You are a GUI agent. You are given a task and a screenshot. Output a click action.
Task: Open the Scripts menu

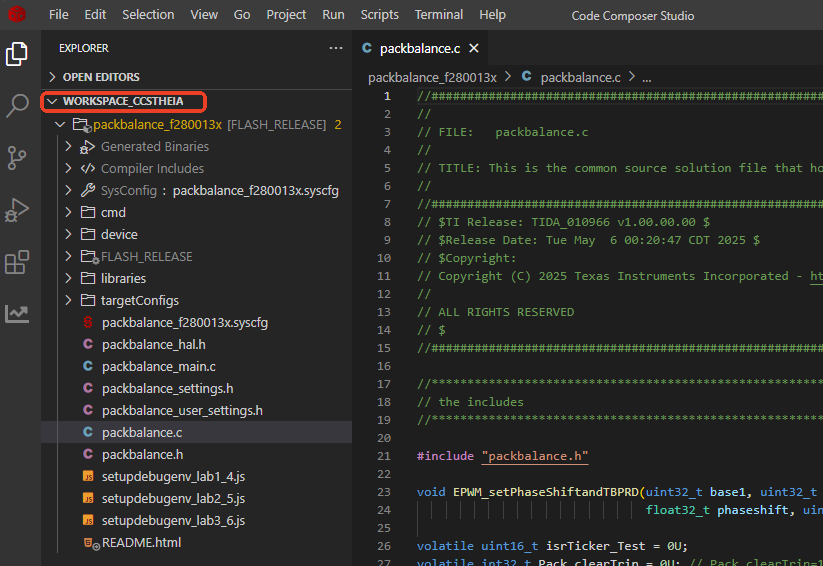(x=379, y=15)
